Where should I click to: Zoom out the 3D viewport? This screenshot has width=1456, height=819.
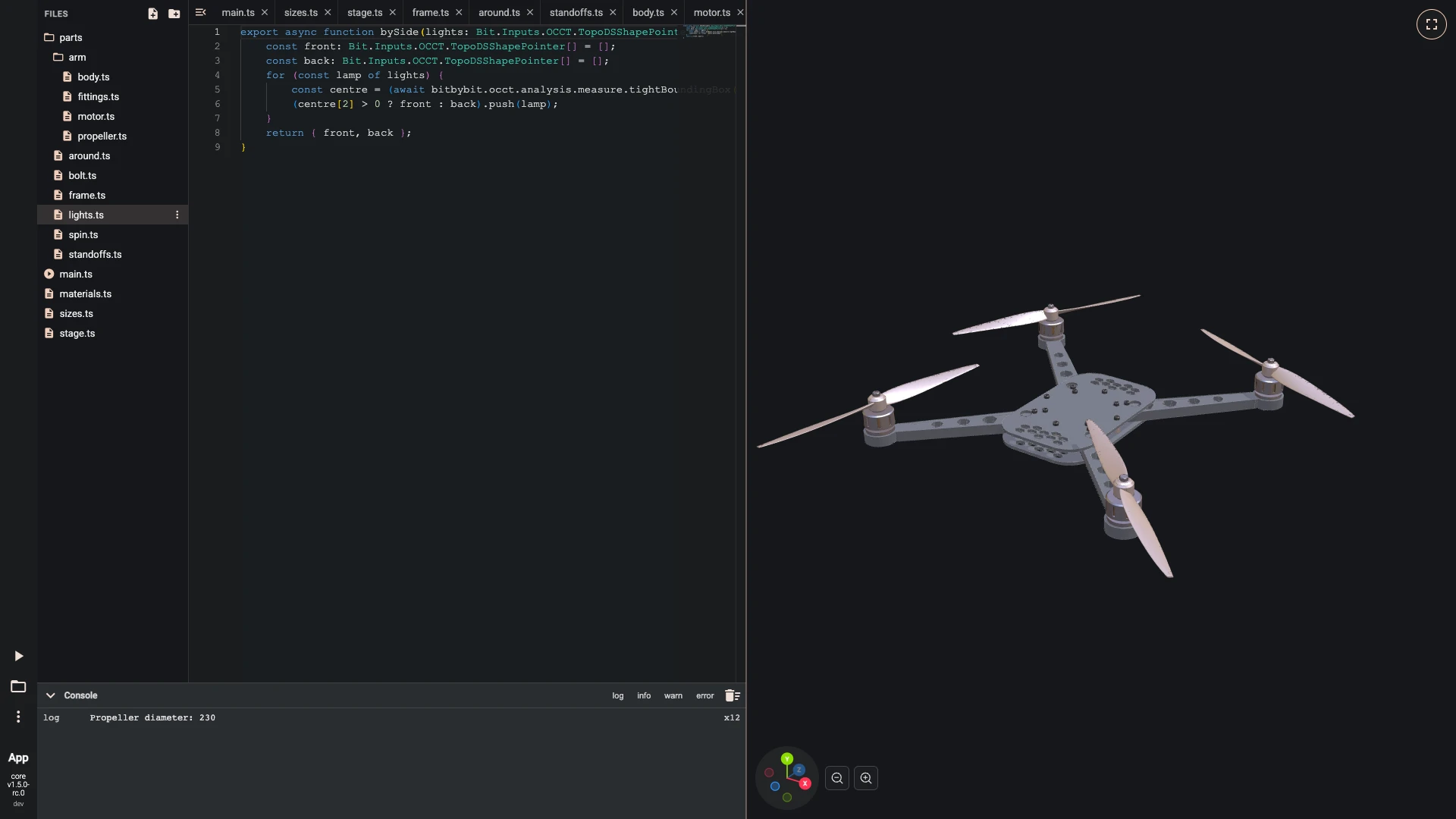[x=836, y=778]
